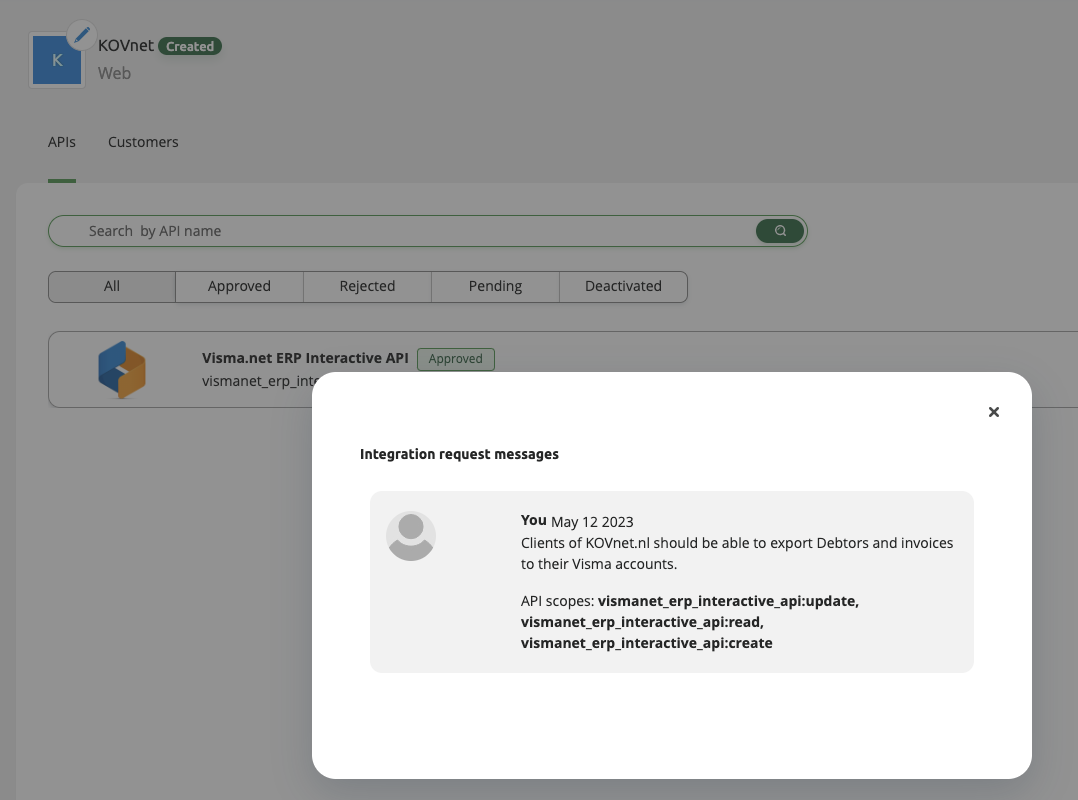Switch to the Customers tab
This screenshot has height=800, width=1078.
(x=143, y=142)
